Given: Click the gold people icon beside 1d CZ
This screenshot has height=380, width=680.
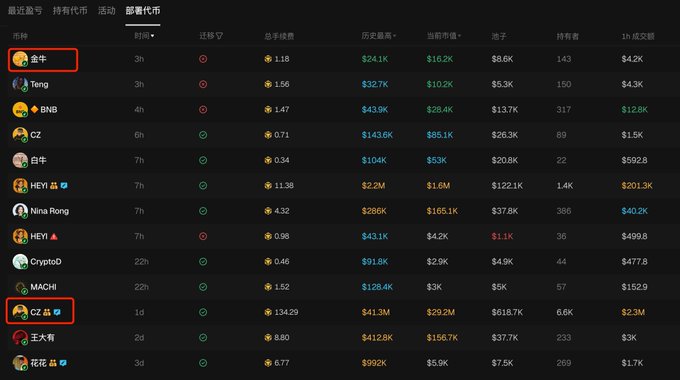Looking at the screenshot, I should [47, 312].
